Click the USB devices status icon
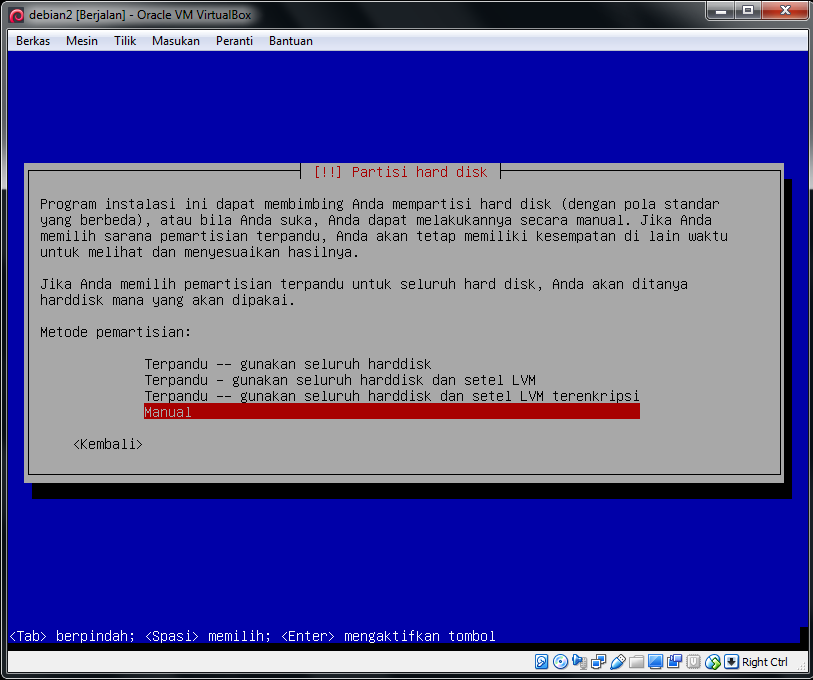The width and height of the screenshot is (813, 680). (618, 661)
